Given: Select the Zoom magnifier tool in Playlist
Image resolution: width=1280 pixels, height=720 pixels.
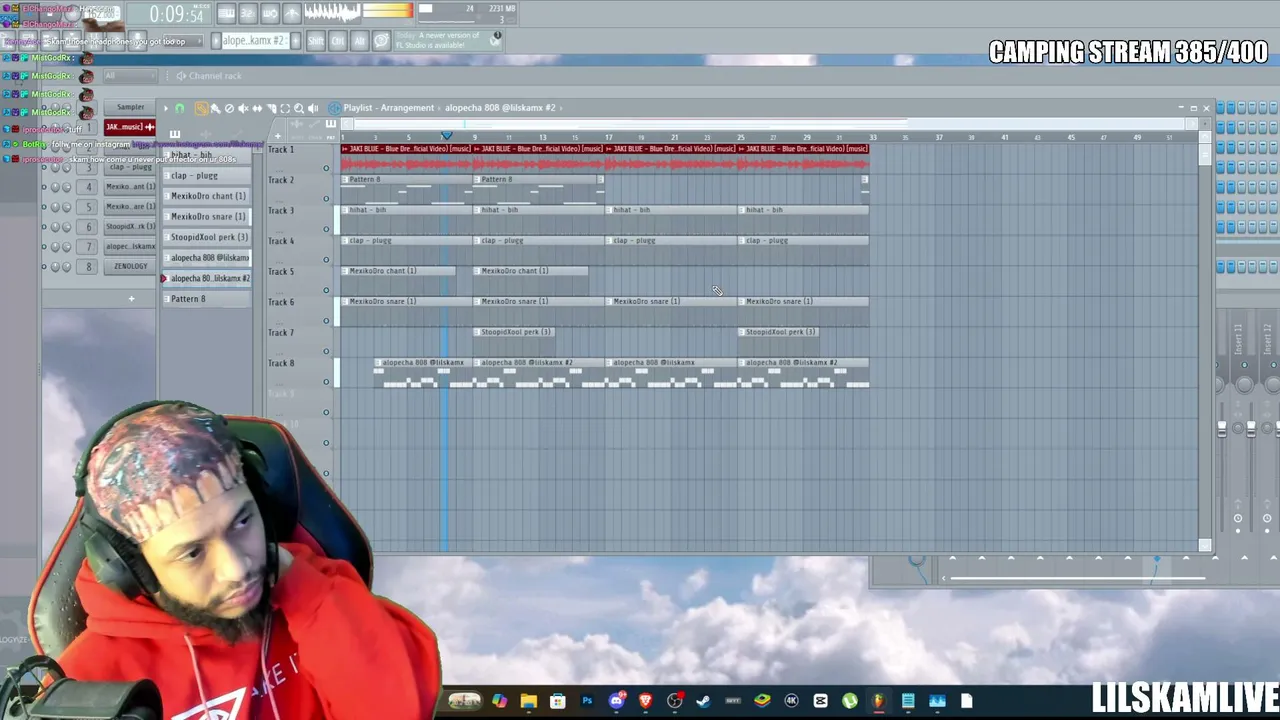Looking at the screenshot, I should tap(299, 108).
